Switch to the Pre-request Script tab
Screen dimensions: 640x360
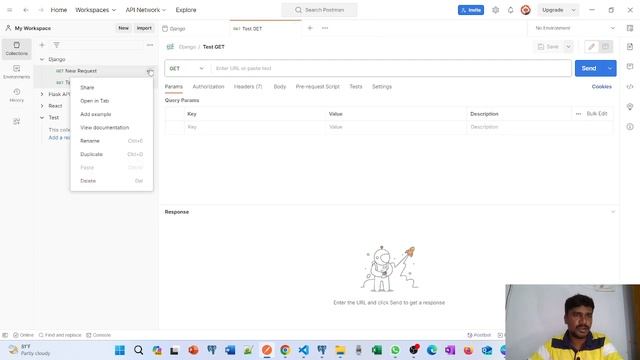[318, 87]
